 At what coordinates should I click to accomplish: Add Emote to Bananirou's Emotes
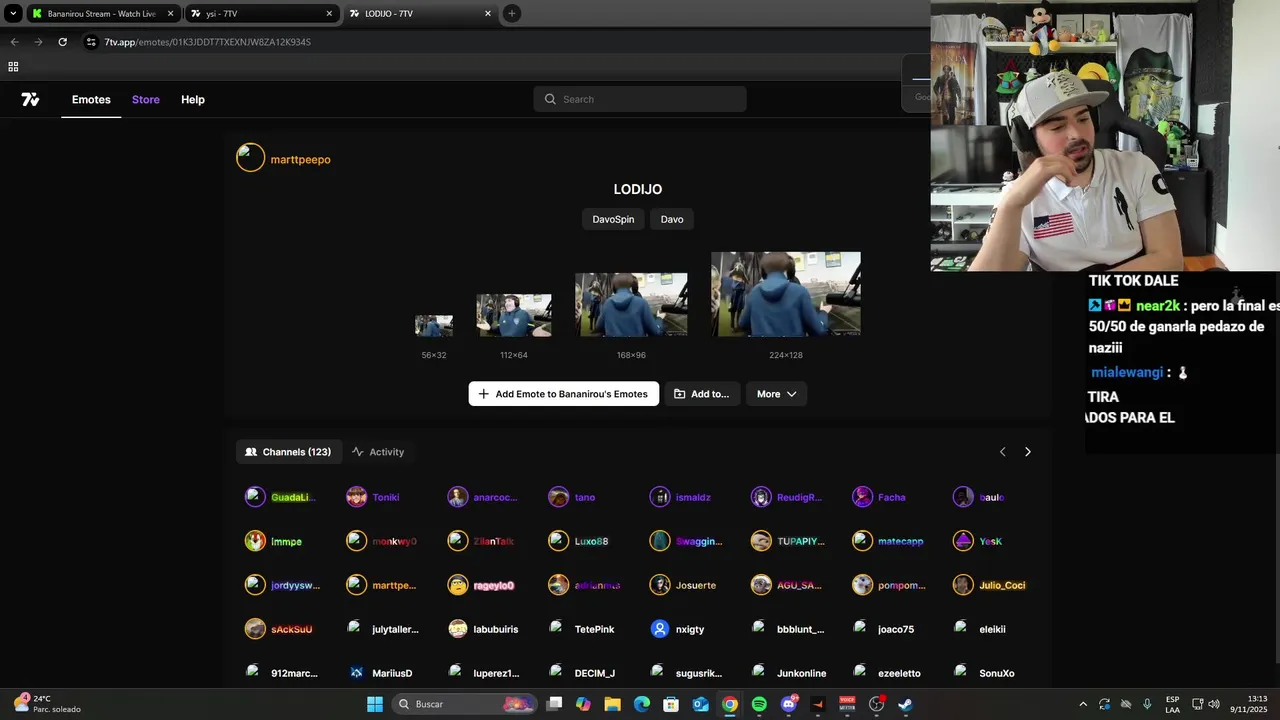[x=564, y=394]
